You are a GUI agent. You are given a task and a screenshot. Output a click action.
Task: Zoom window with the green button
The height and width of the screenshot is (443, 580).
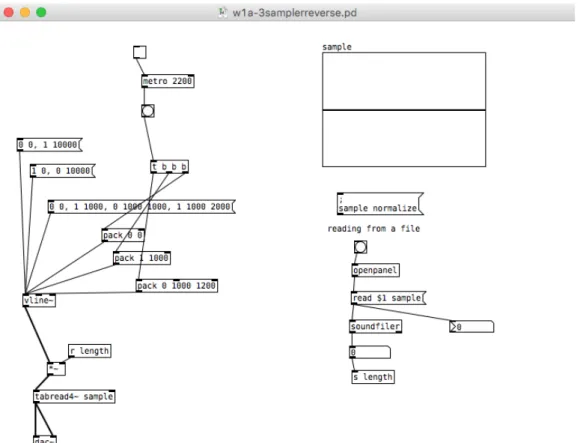[x=41, y=13]
